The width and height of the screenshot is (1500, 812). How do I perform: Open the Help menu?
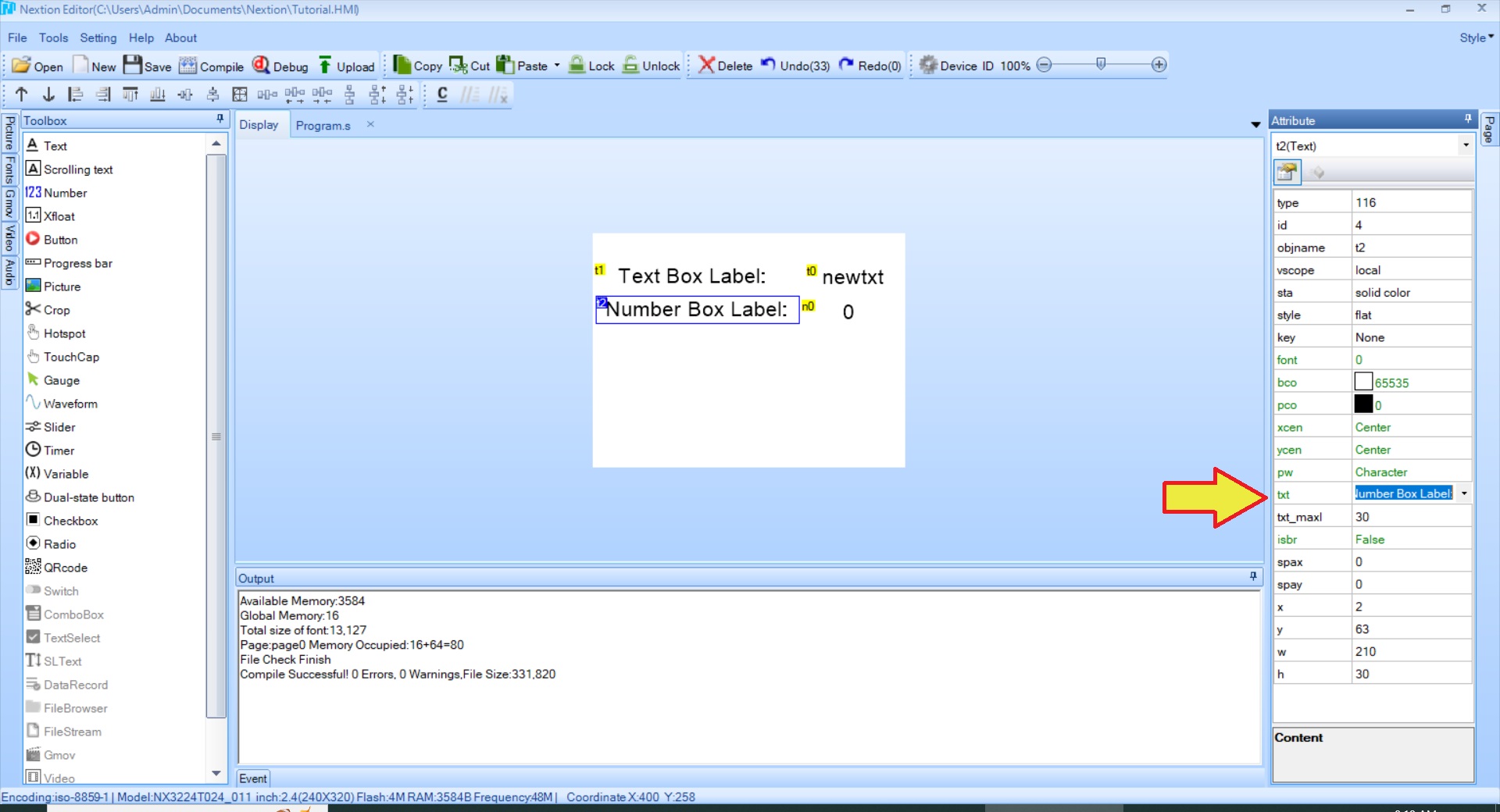[141, 37]
